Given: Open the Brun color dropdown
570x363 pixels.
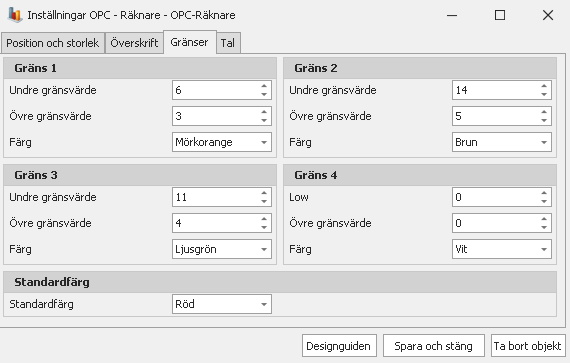Looking at the screenshot, I should point(502,142).
